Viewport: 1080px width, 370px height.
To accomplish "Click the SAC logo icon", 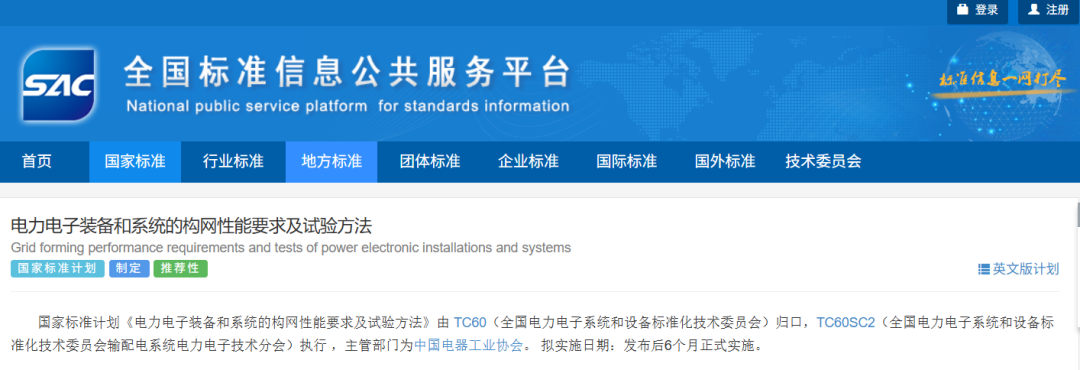I will [x=59, y=85].
